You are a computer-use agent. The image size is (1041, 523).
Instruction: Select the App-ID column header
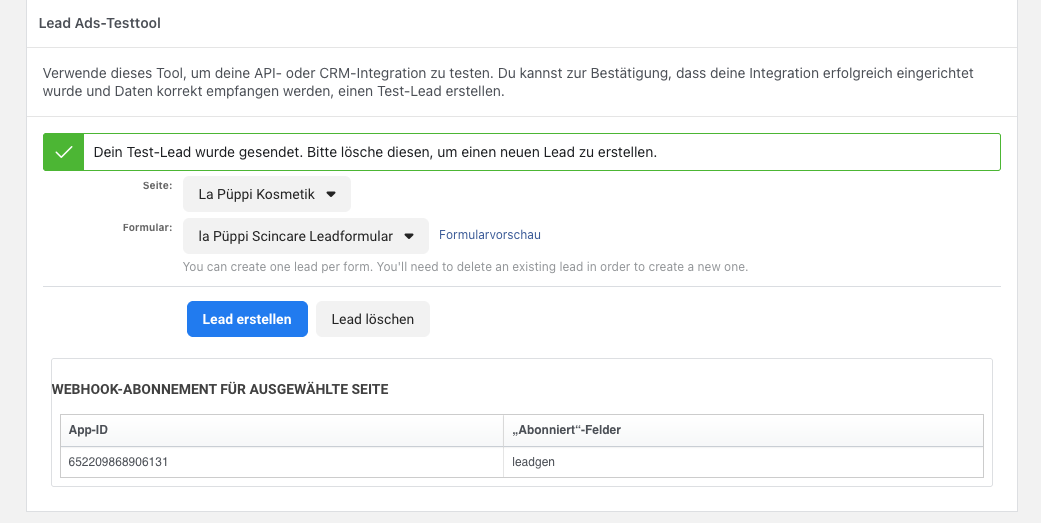pos(282,430)
